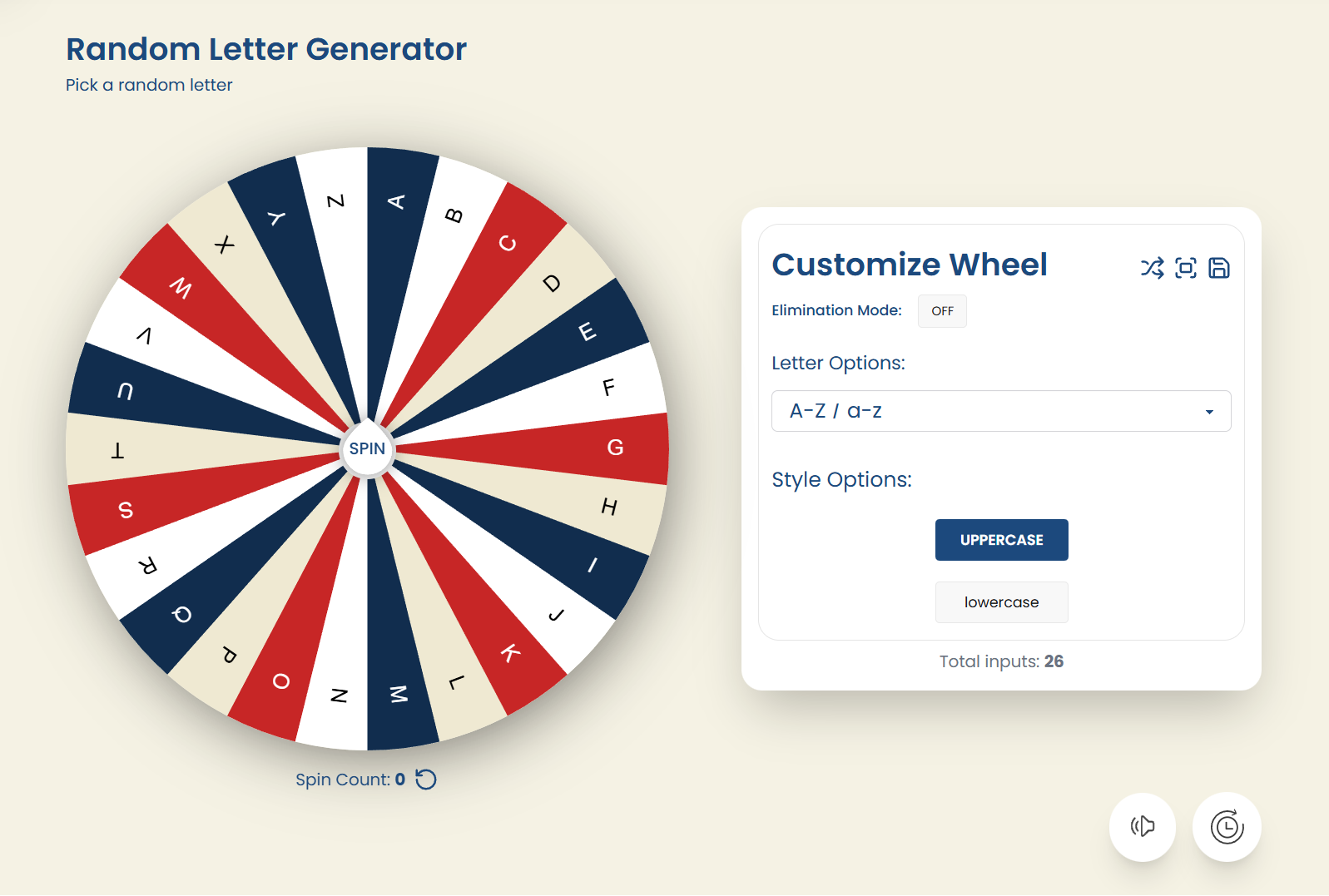Select the red letter G wheel segment
1329x896 pixels.
click(x=616, y=448)
